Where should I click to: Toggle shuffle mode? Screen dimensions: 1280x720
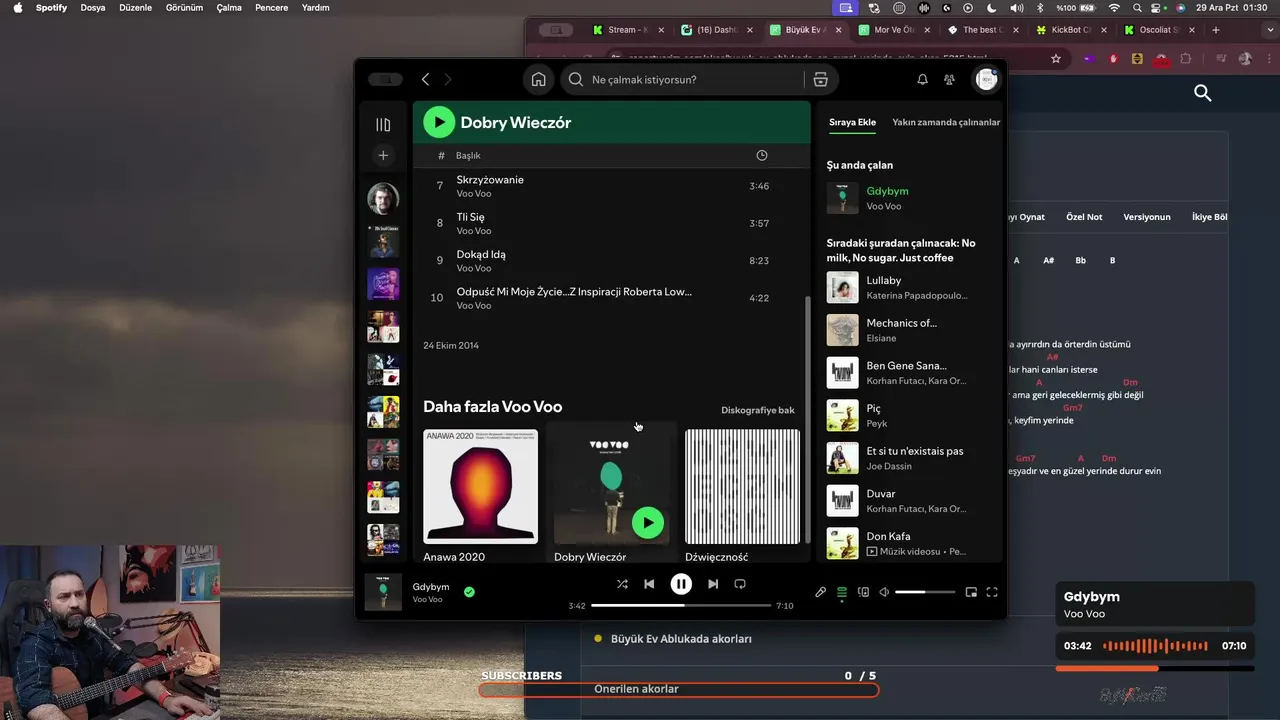tap(622, 584)
